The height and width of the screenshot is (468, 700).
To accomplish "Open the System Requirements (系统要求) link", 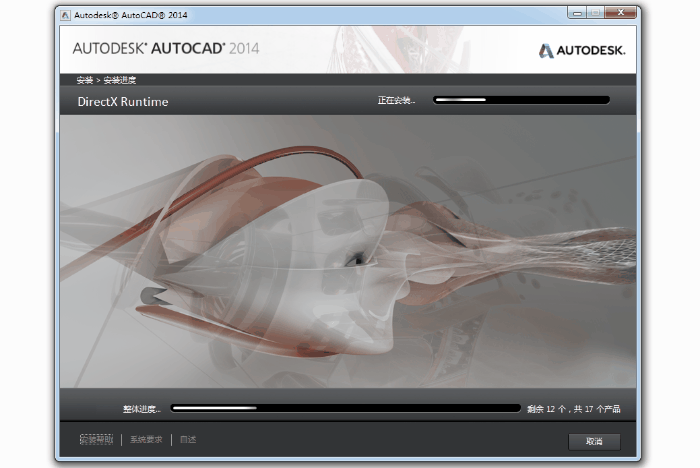I will (x=146, y=439).
